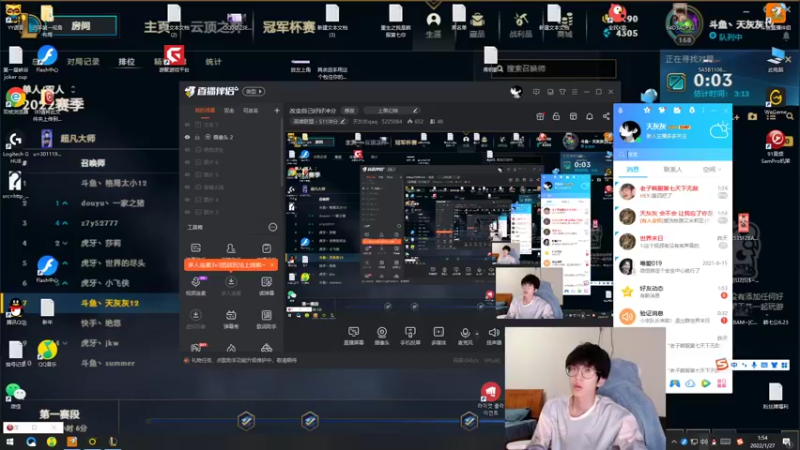Open the QQ weather cloud icon
The width and height of the screenshot is (800, 450).
point(719,131)
